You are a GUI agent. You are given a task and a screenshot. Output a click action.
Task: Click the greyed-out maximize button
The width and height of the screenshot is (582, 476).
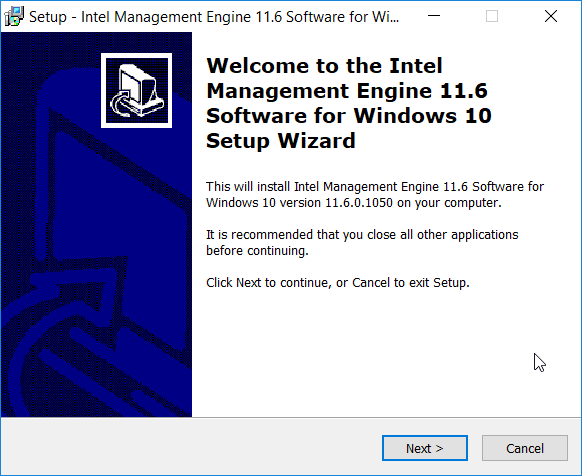(492, 16)
